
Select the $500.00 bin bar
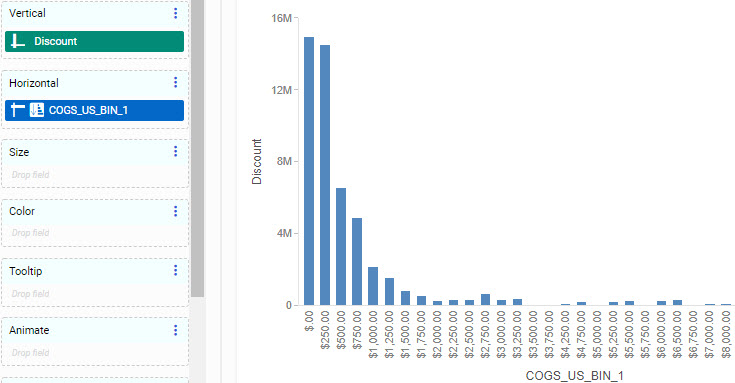(341, 247)
